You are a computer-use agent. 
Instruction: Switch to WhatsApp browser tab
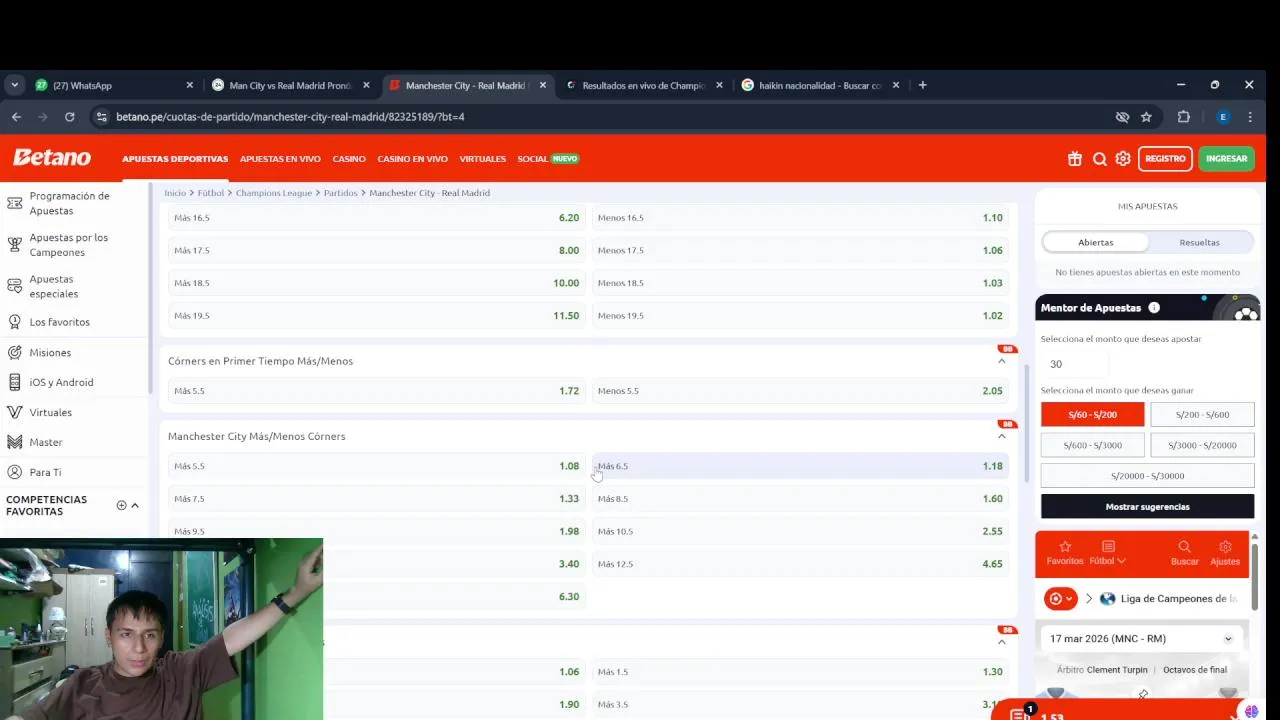coord(112,85)
